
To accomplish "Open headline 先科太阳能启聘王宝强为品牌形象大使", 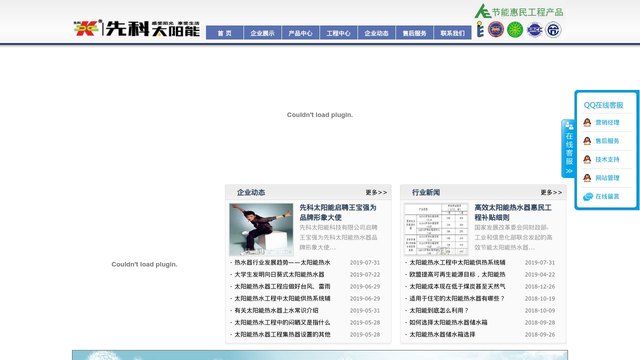I will point(338,212).
